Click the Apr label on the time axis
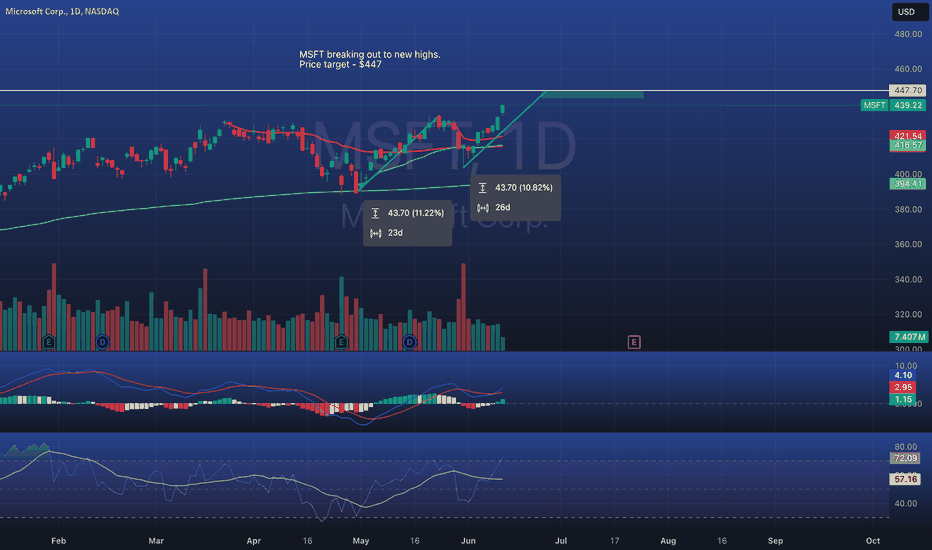Viewport: 932px width, 550px height. click(254, 540)
